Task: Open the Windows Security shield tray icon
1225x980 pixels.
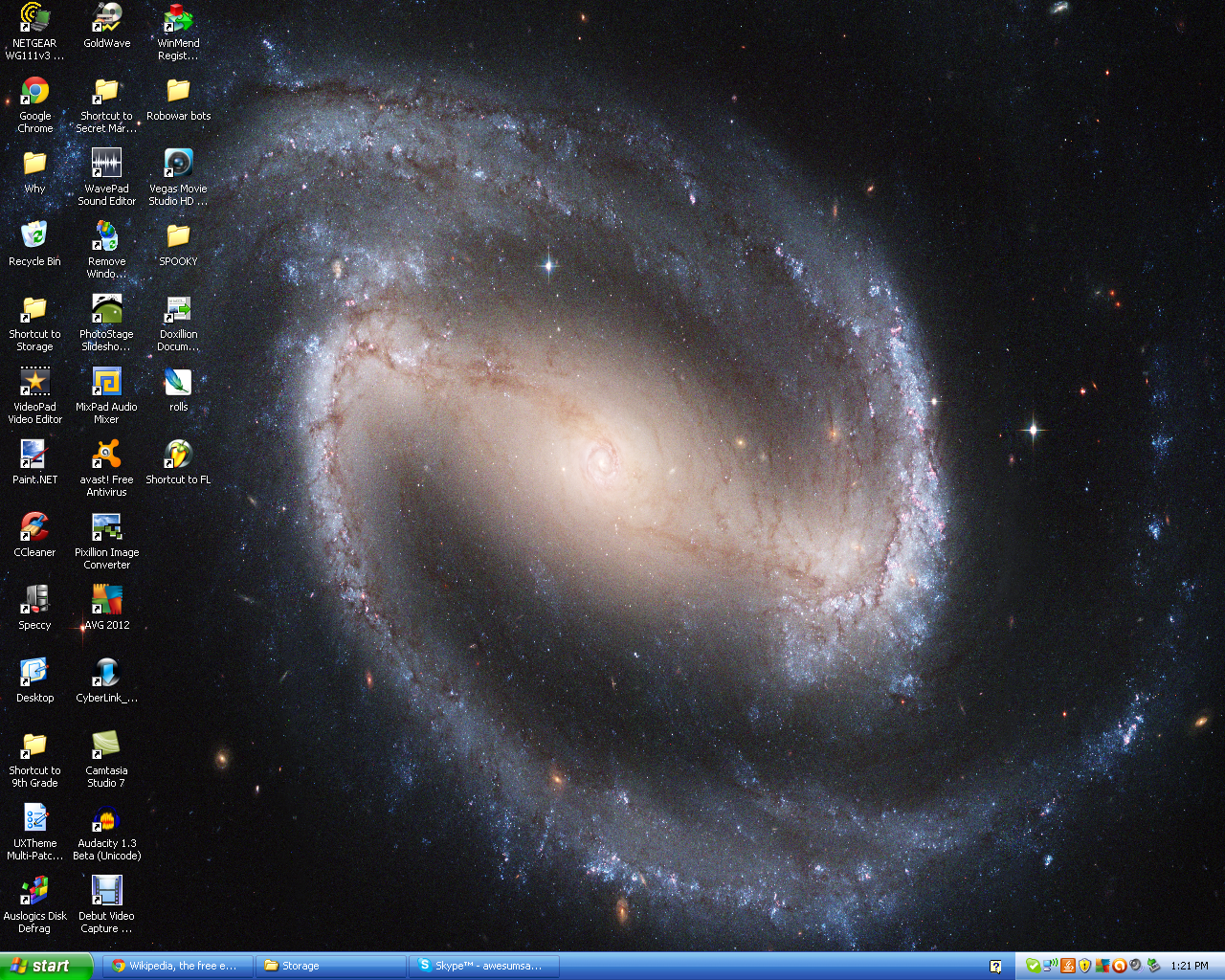Action: [x=1084, y=966]
